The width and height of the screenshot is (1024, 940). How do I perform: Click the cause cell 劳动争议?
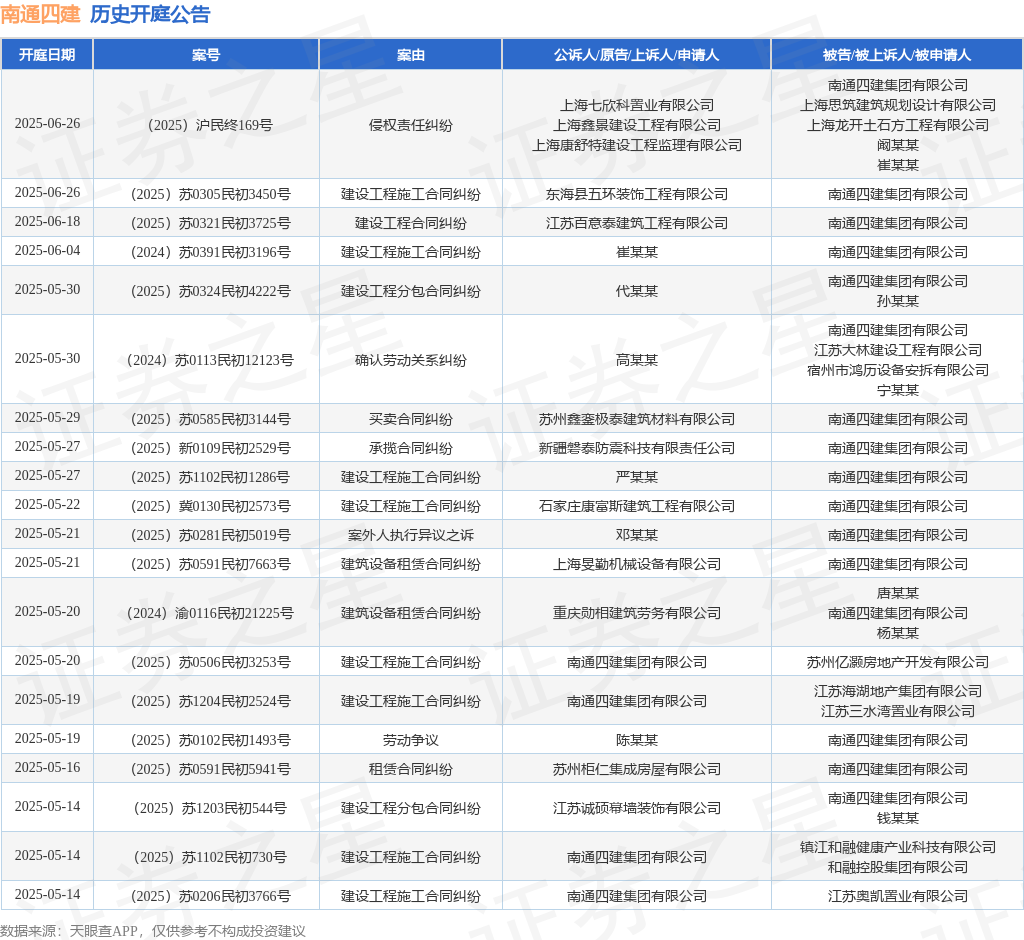411,740
